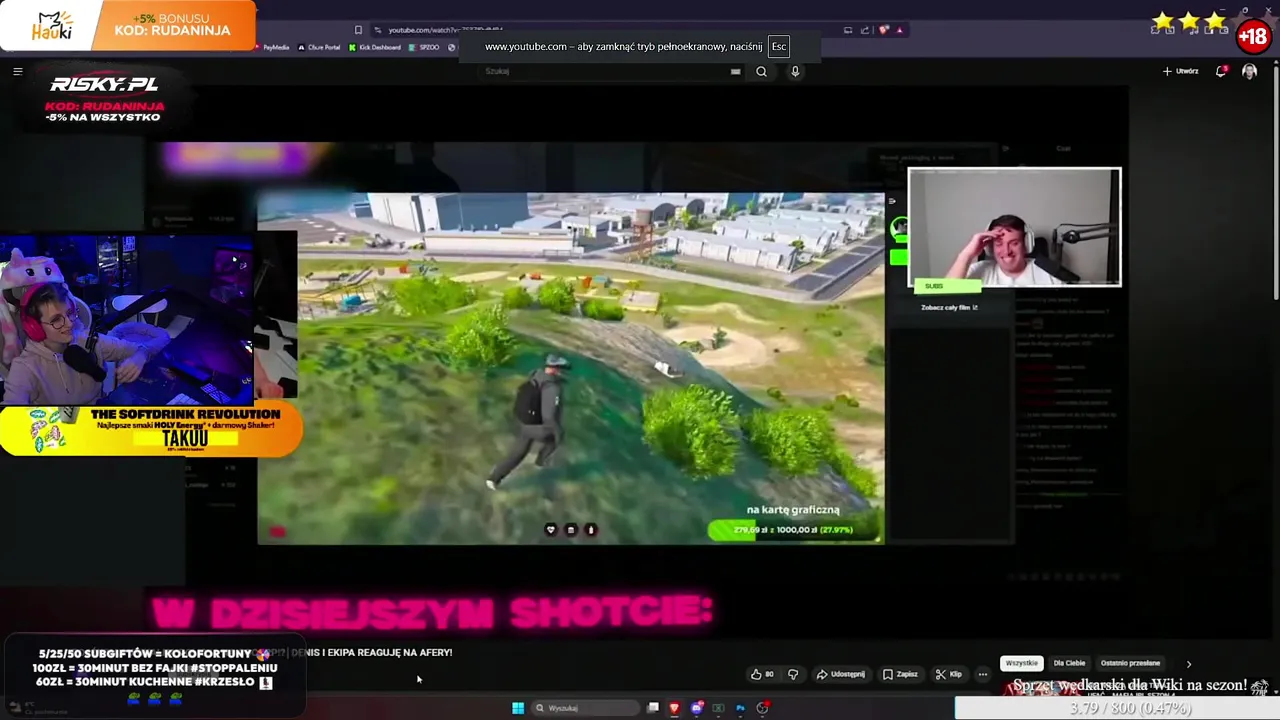
Task: Select the Ostatnio przesłane filter chip
Action: pos(1130,663)
